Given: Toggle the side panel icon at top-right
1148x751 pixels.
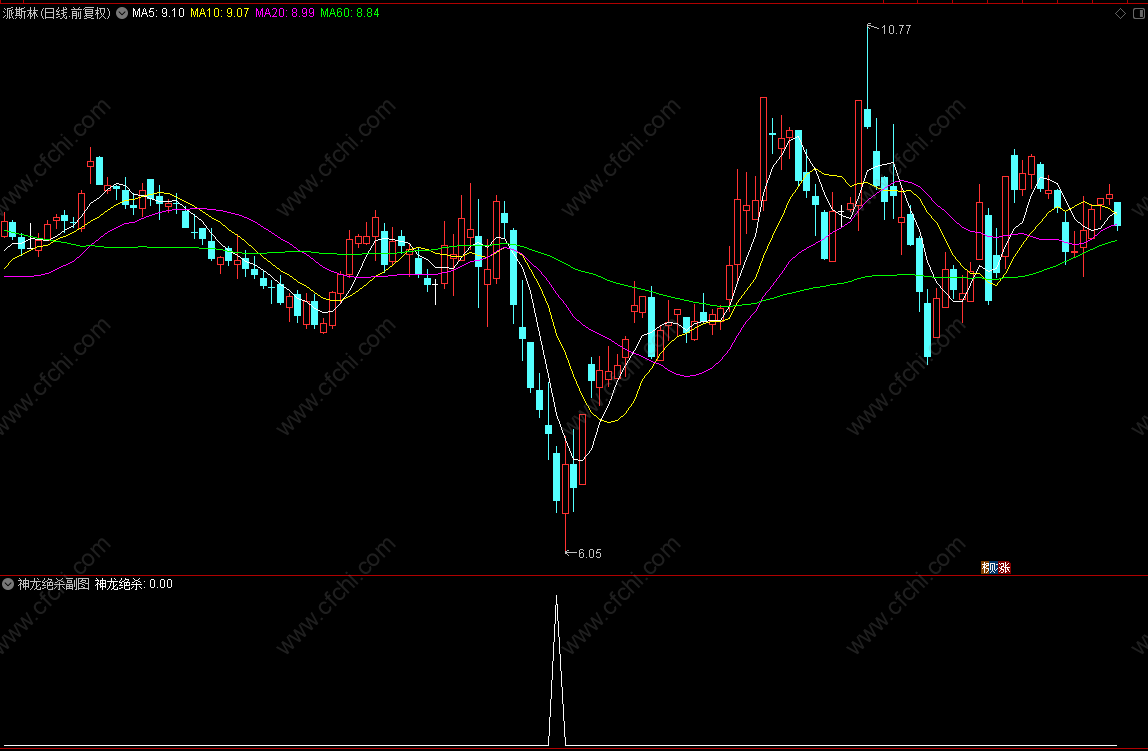Looking at the screenshot, I should click(x=1138, y=13).
